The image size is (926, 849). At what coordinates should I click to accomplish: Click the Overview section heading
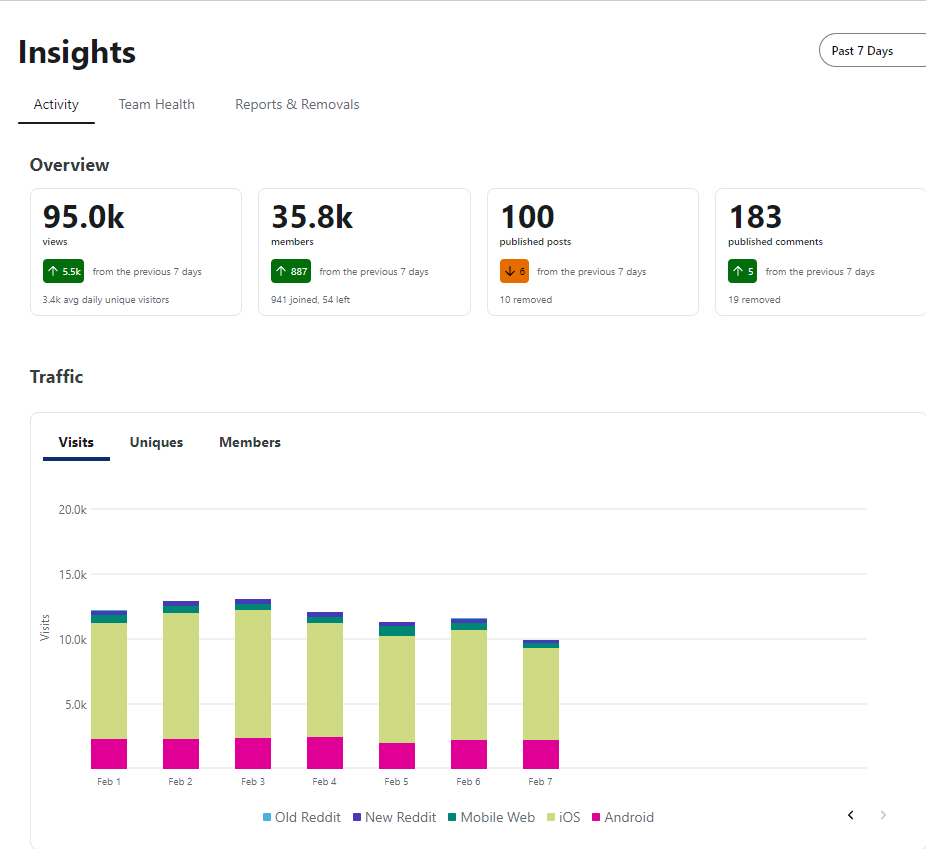click(70, 165)
